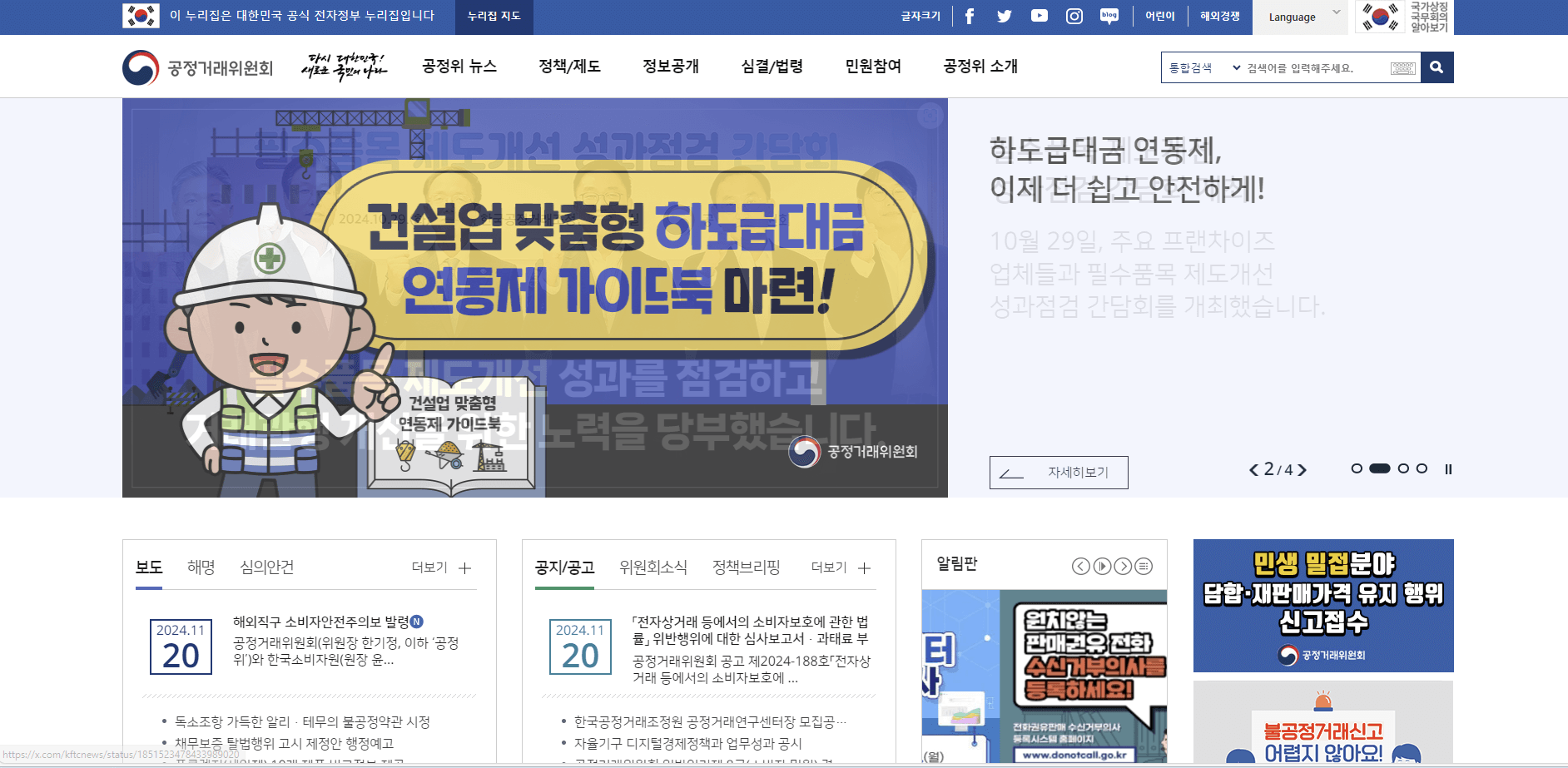Image resolution: width=1568 pixels, height=768 pixels.
Task: Open the 정책/제도 menu
Action: pos(569,67)
